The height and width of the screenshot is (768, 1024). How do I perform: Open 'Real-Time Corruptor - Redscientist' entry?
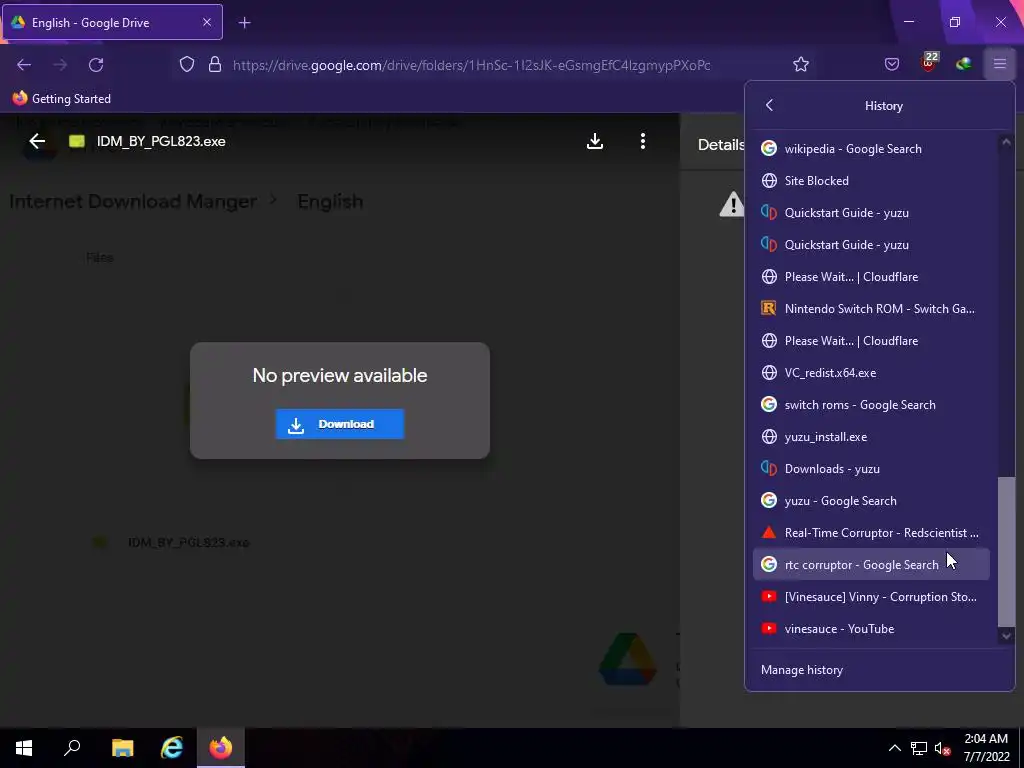coord(871,532)
